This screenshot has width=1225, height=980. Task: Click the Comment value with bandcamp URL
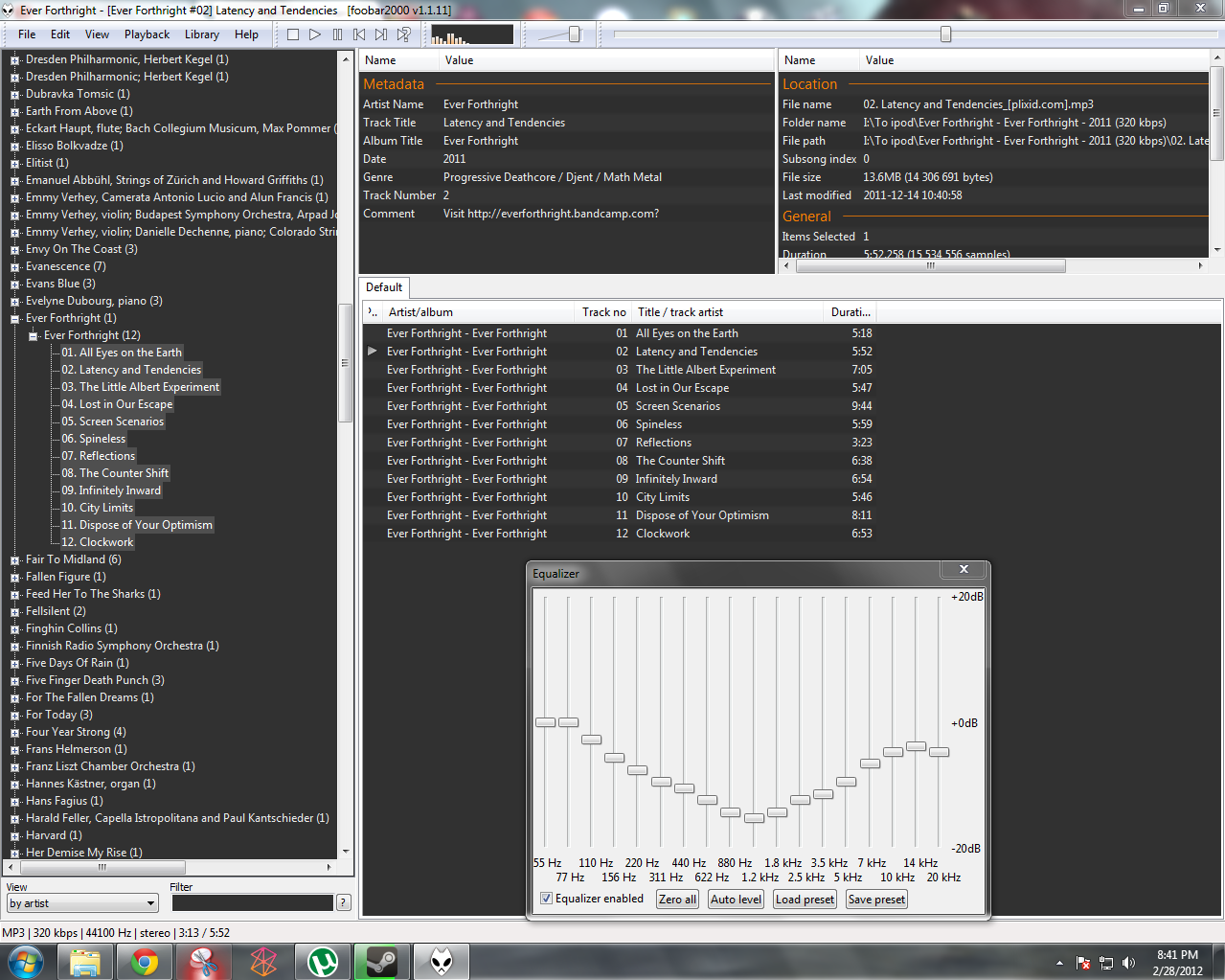point(551,214)
